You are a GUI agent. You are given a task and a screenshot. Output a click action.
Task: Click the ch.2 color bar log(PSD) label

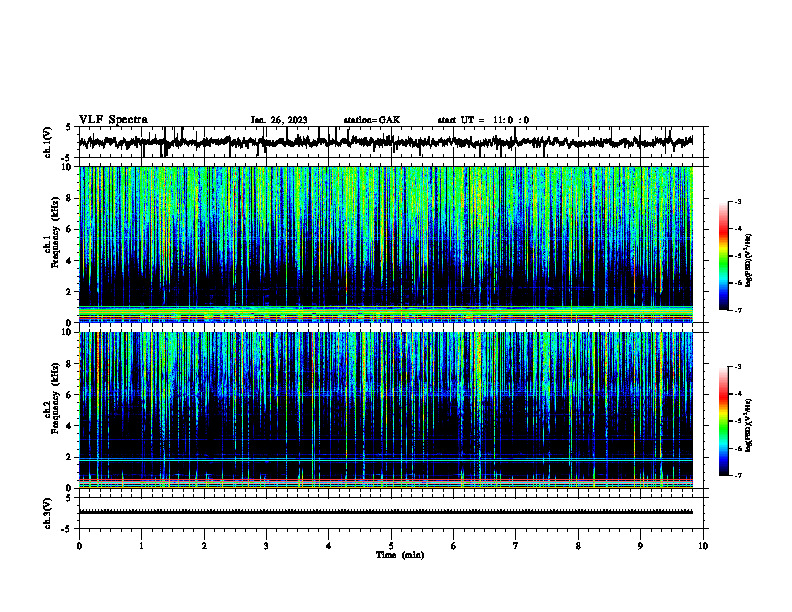click(x=749, y=426)
